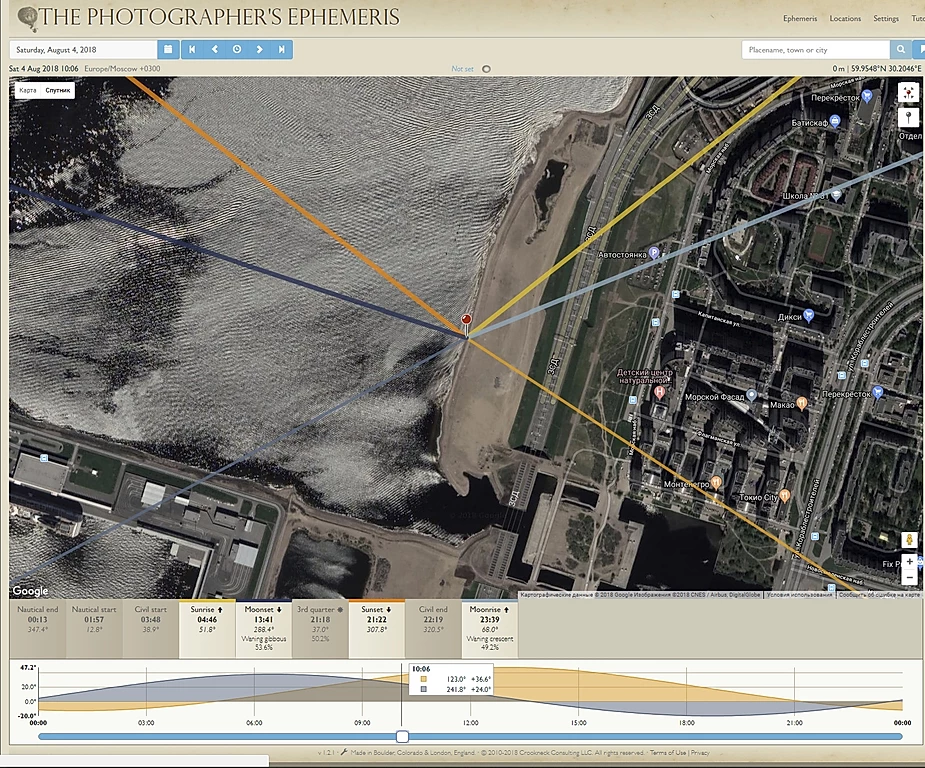
Task: Click the Перекресток store label near top
Action: [x=835, y=97]
